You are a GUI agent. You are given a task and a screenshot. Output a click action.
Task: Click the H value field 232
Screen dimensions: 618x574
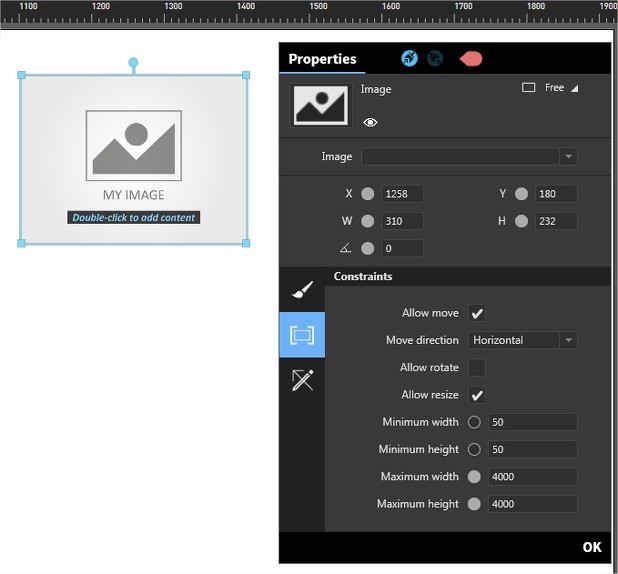click(556, 221)
